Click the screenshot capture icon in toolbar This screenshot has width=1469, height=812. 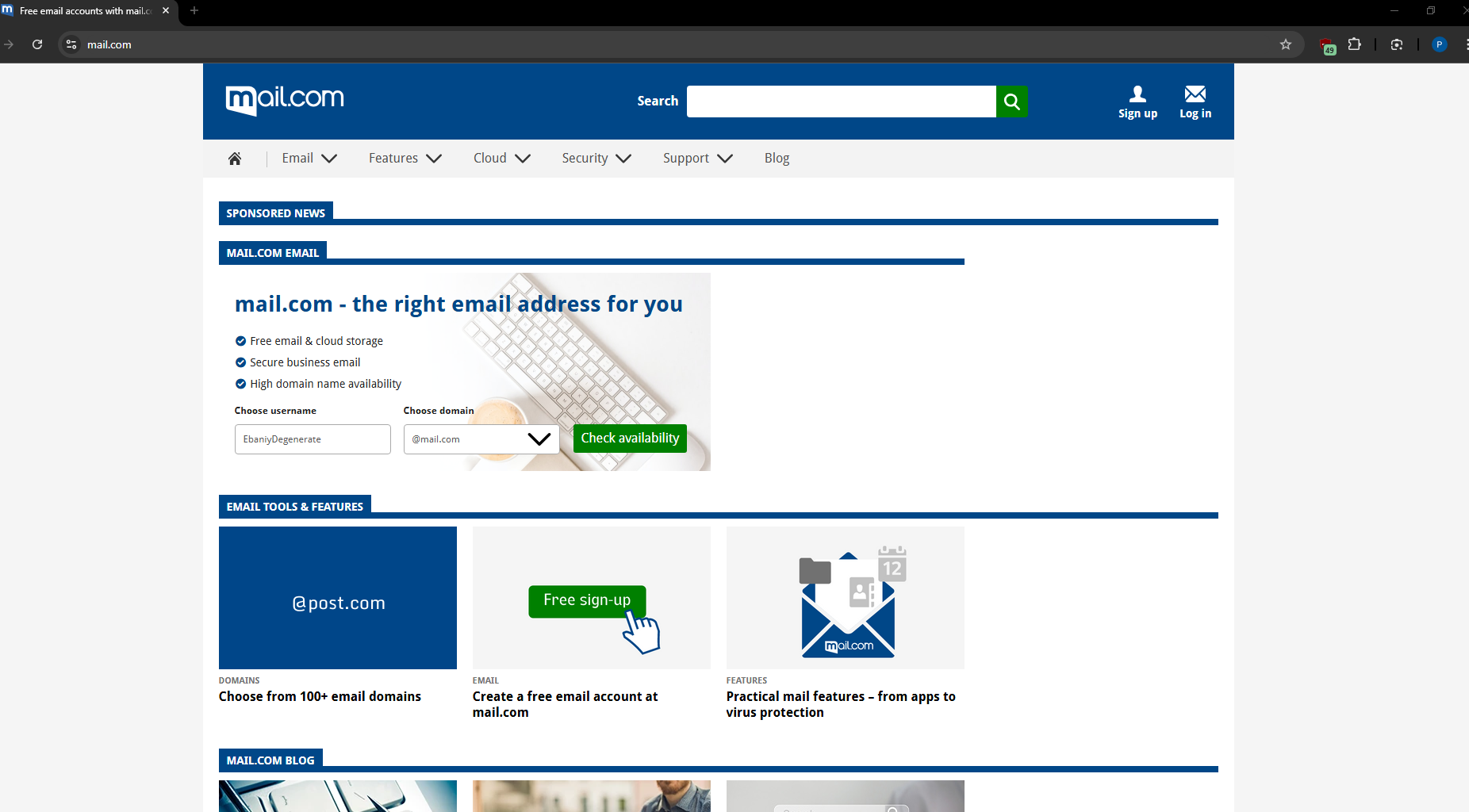(1397, 44)
